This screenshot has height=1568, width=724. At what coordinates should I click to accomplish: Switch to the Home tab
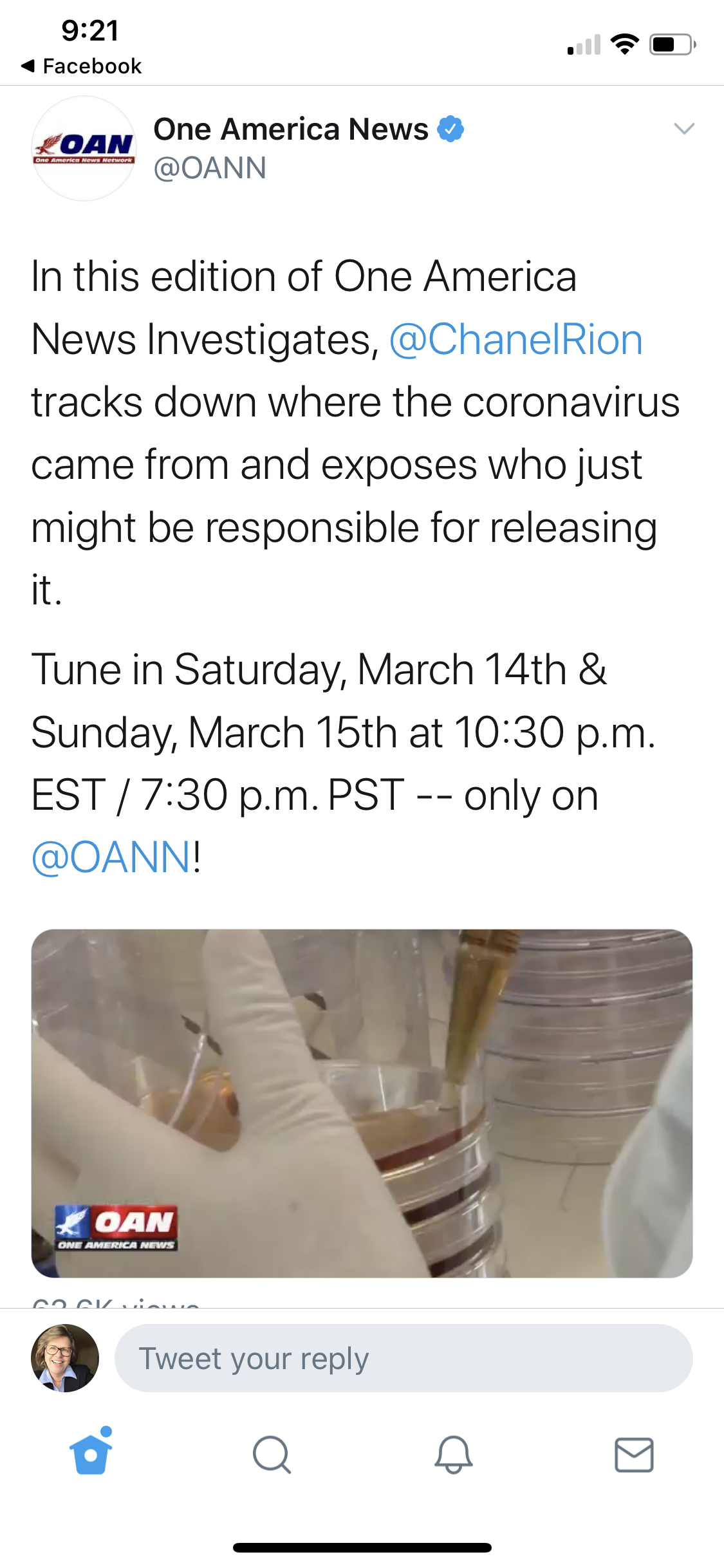tap(91, 1455)
